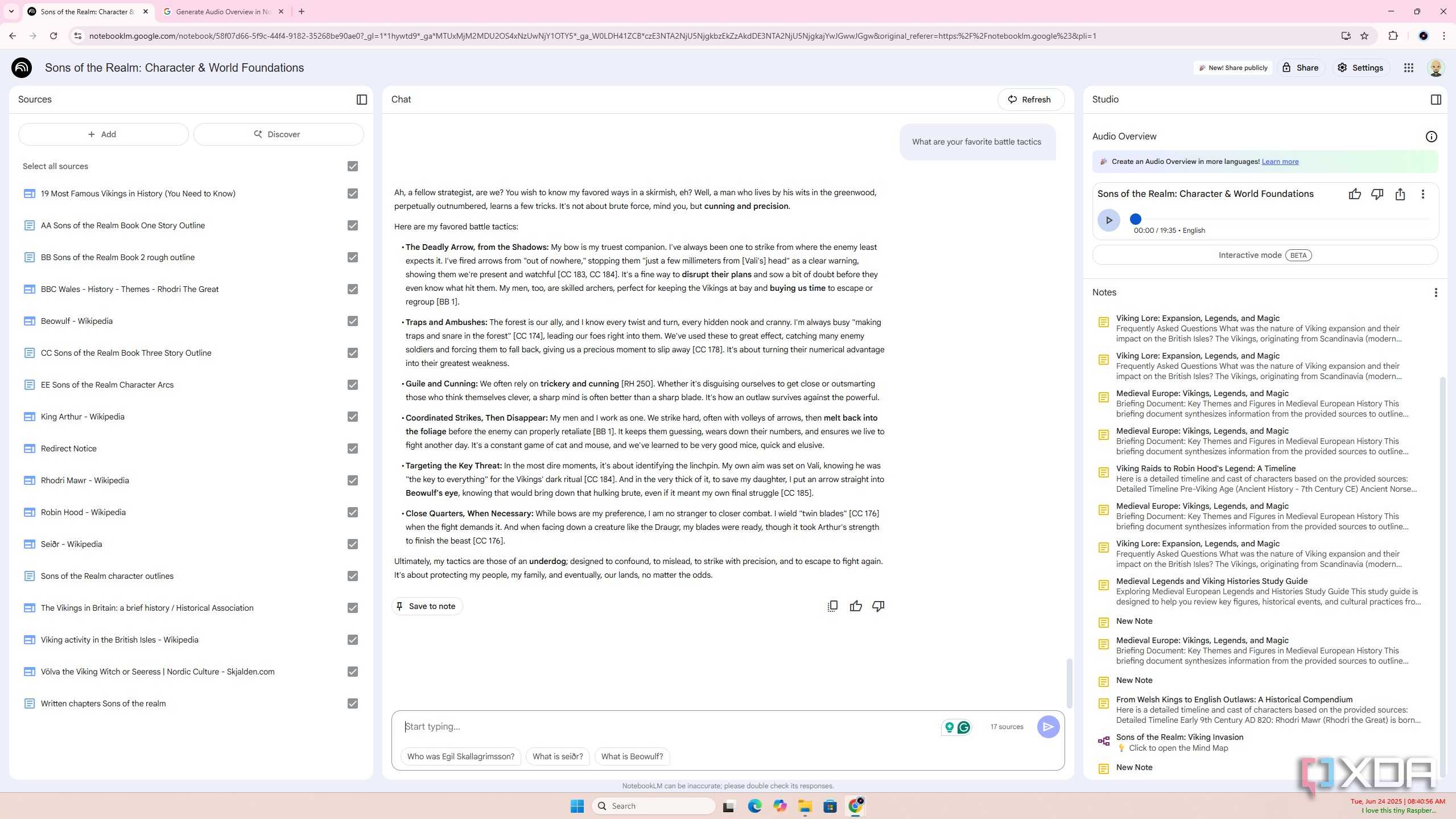Viewport: 1456px width, 819px height.
Task: Open Settings menu
Action: pos(1360,68)
